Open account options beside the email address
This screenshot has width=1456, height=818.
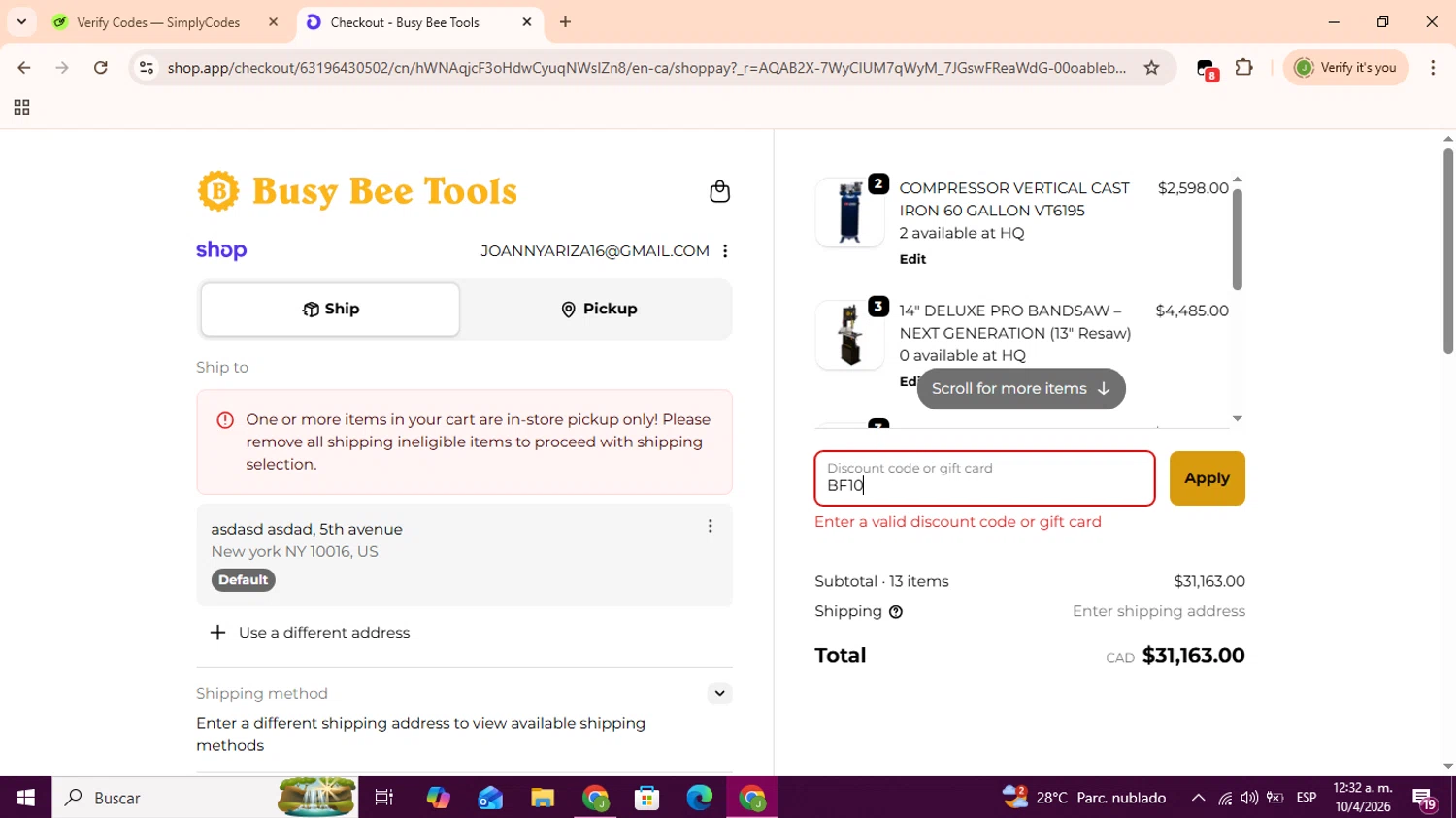tap(725, 251)
